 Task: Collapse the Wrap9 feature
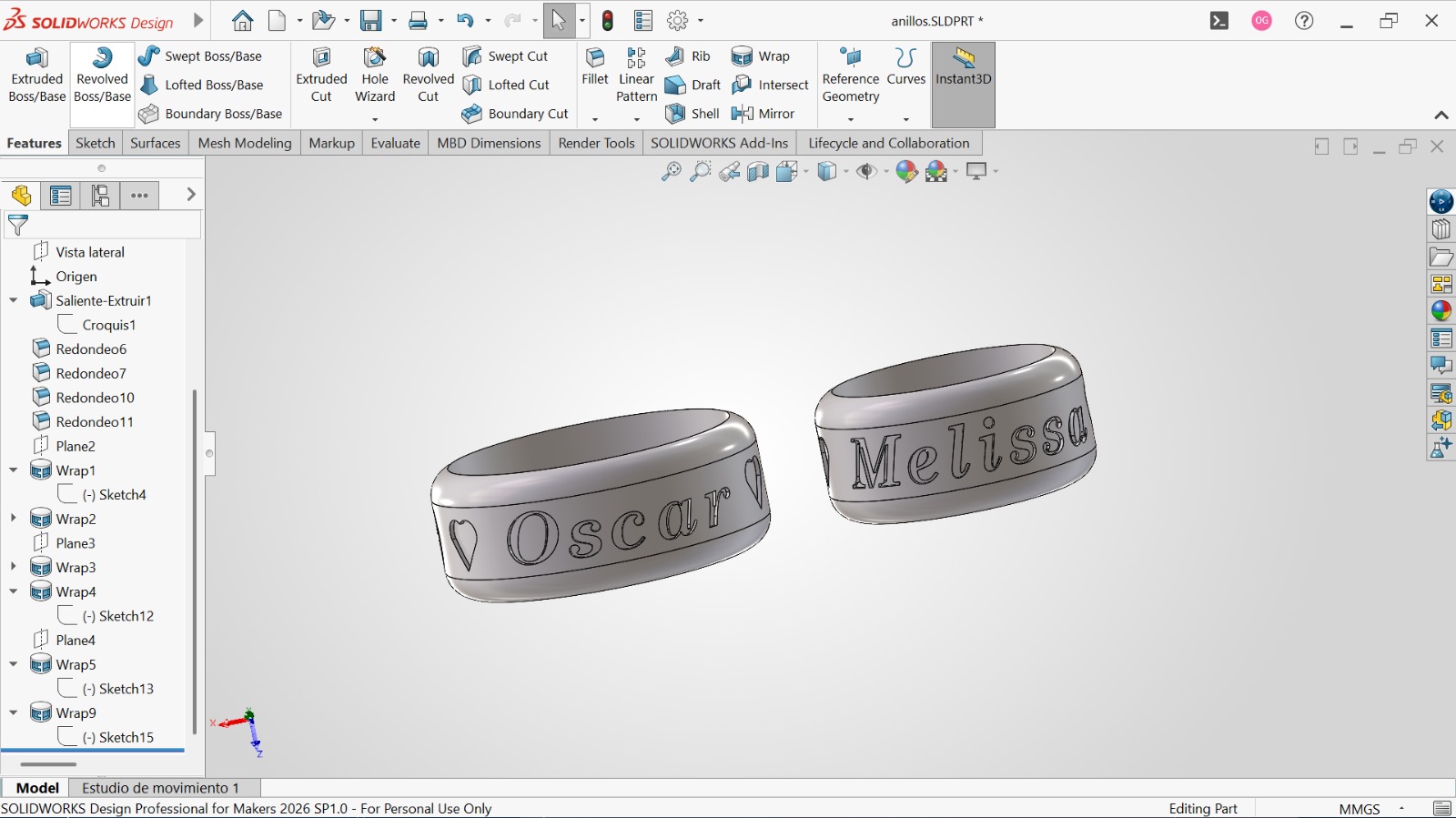coord(14,712)
